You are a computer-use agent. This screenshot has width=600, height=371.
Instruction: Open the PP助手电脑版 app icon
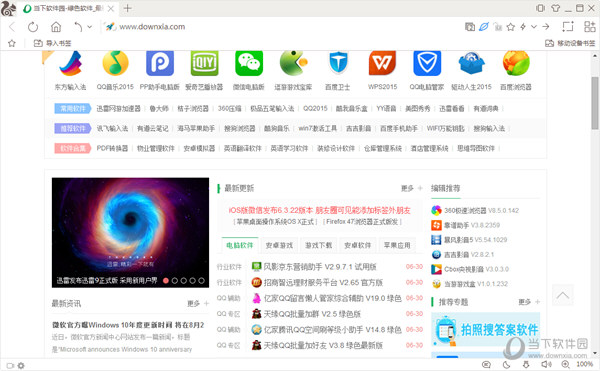point(160,63)
